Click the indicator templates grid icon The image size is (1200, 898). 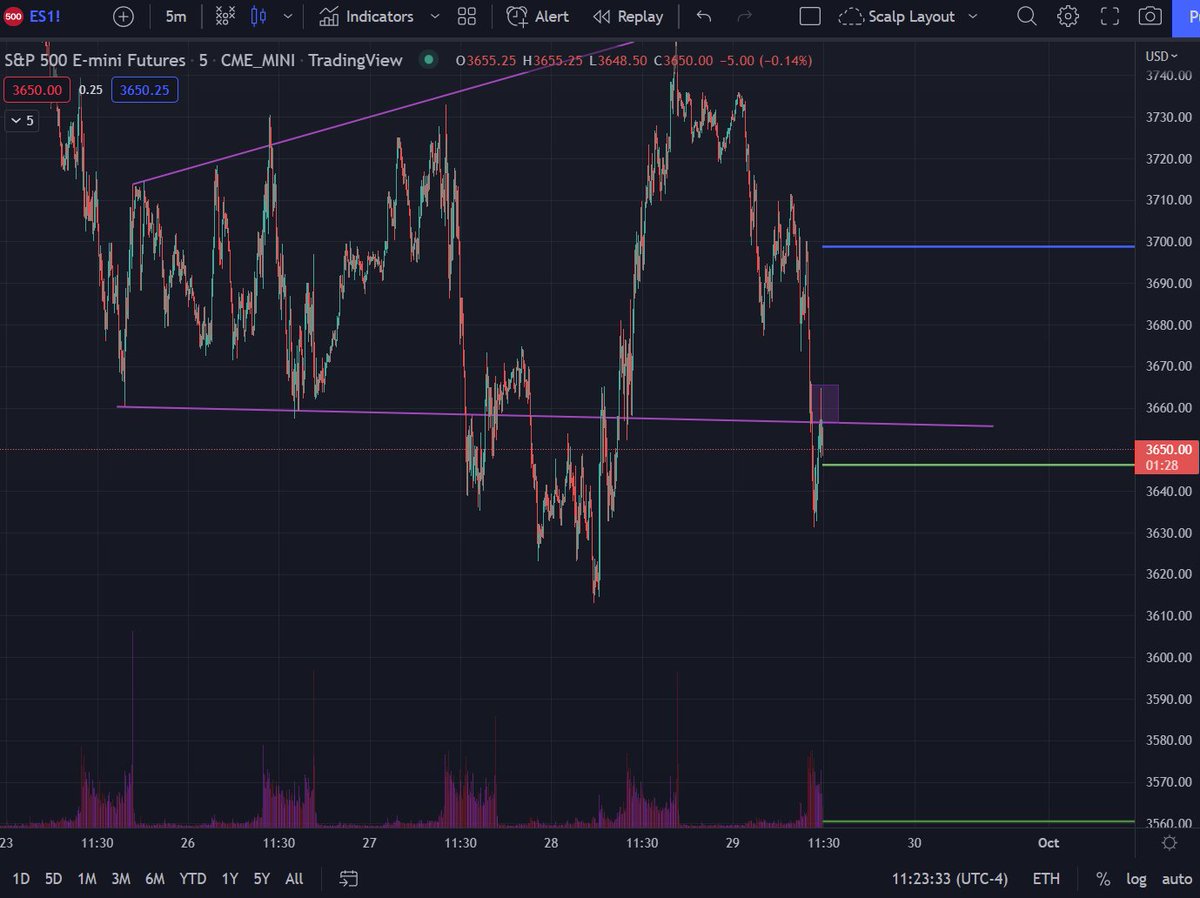coord(466,16)
